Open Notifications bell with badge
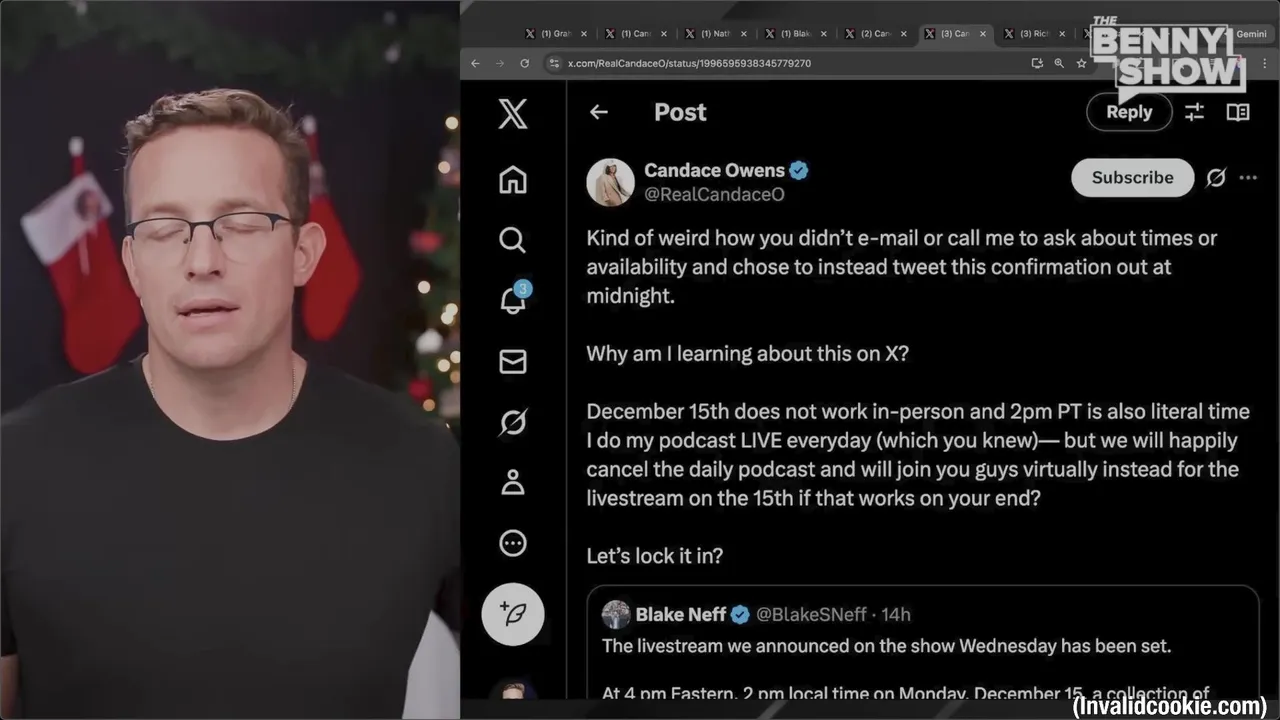The height and width of the screenshot is (720, 1280). [514, 299]
